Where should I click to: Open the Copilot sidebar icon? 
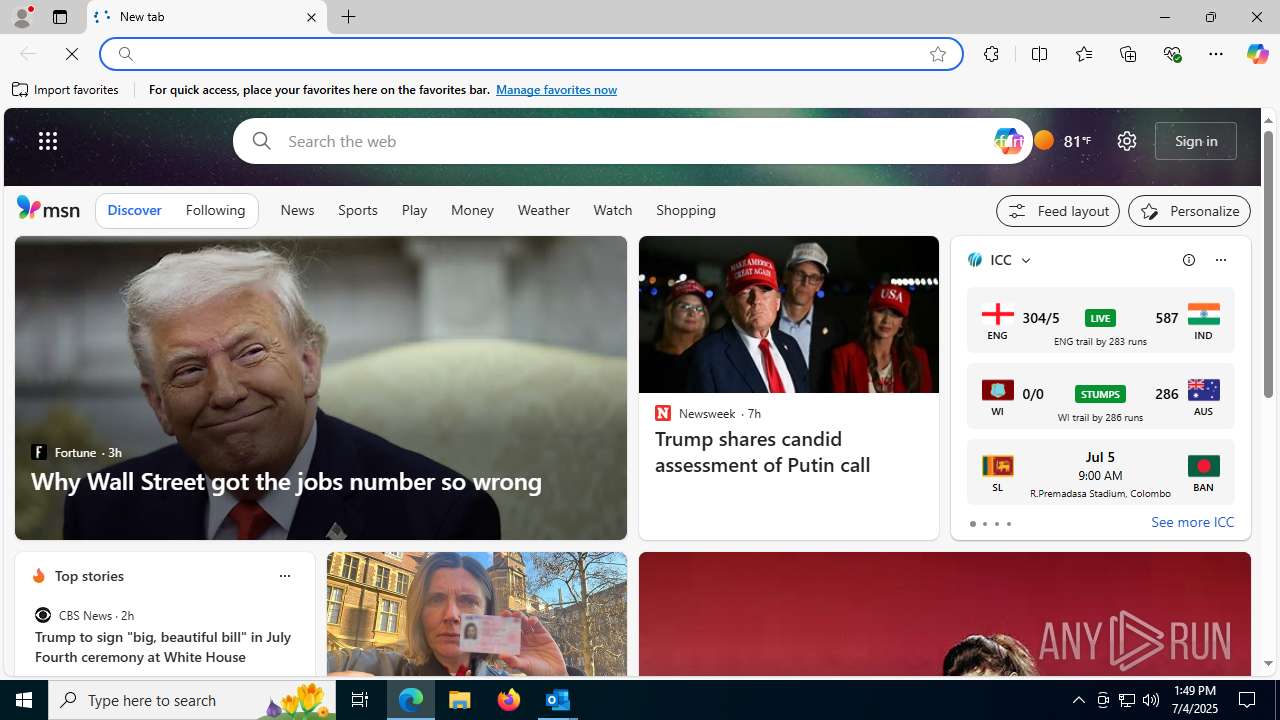pos(1257,54)
